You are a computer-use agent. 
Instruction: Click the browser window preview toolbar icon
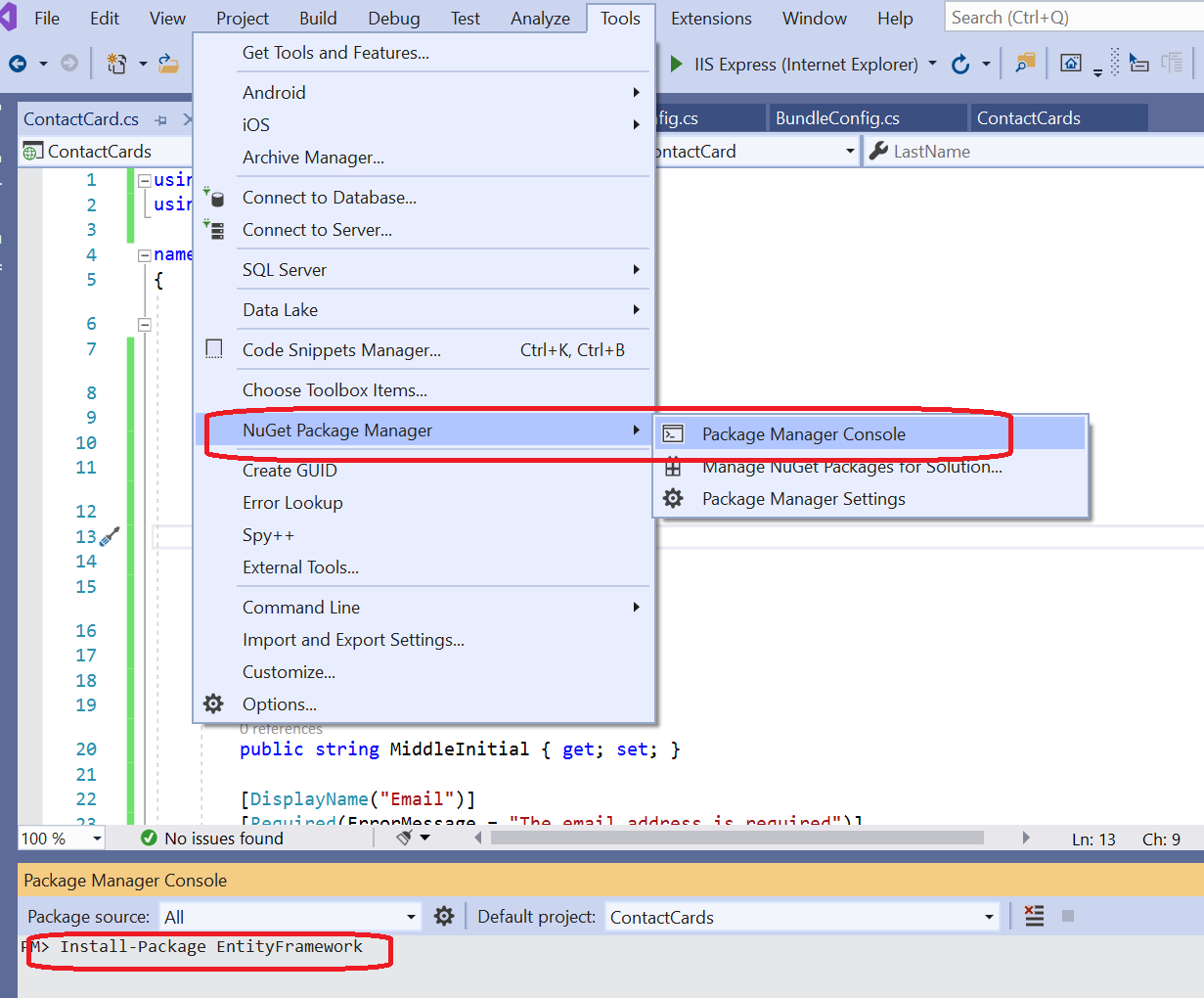coord(1071,64)
